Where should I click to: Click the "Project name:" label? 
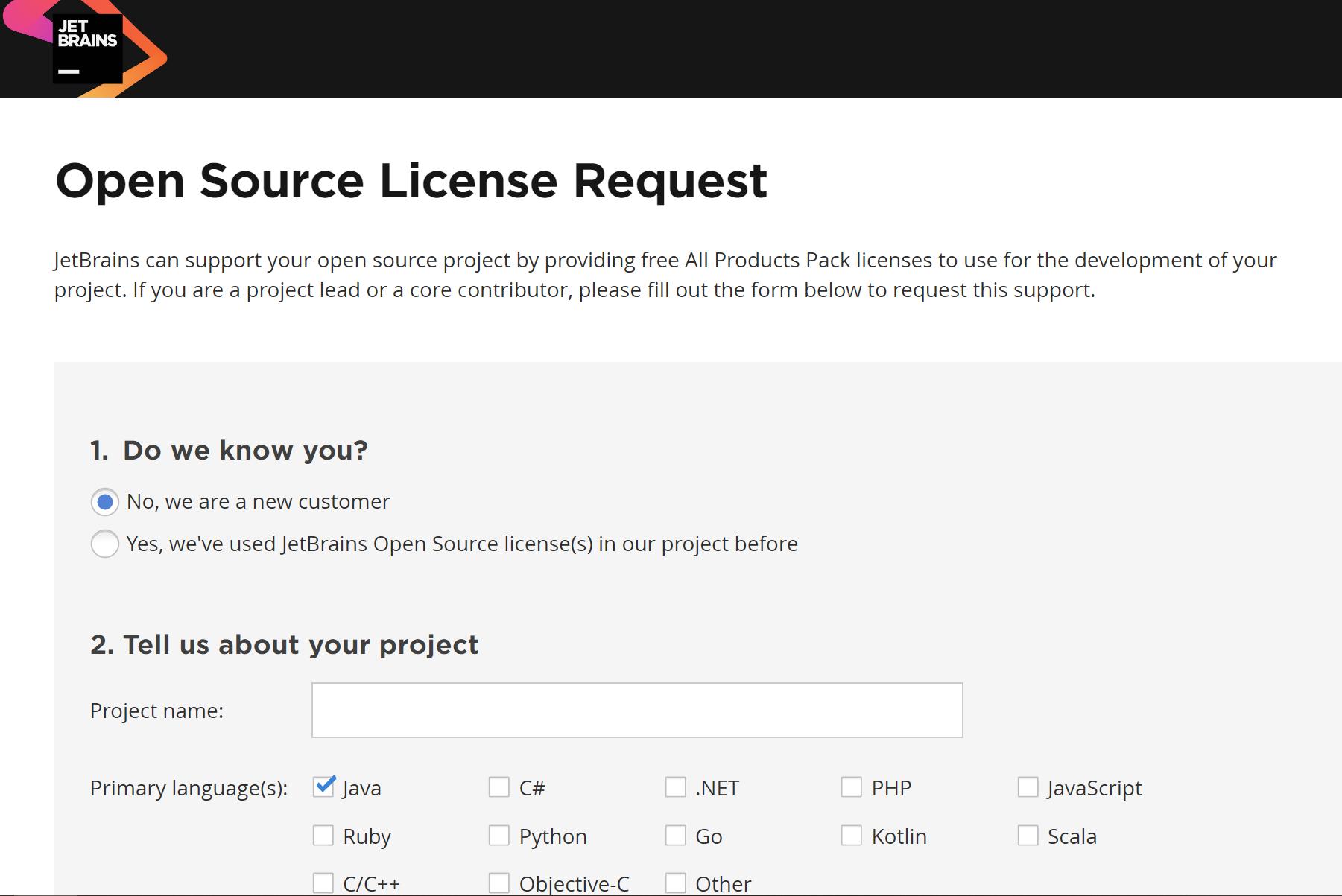156,710
